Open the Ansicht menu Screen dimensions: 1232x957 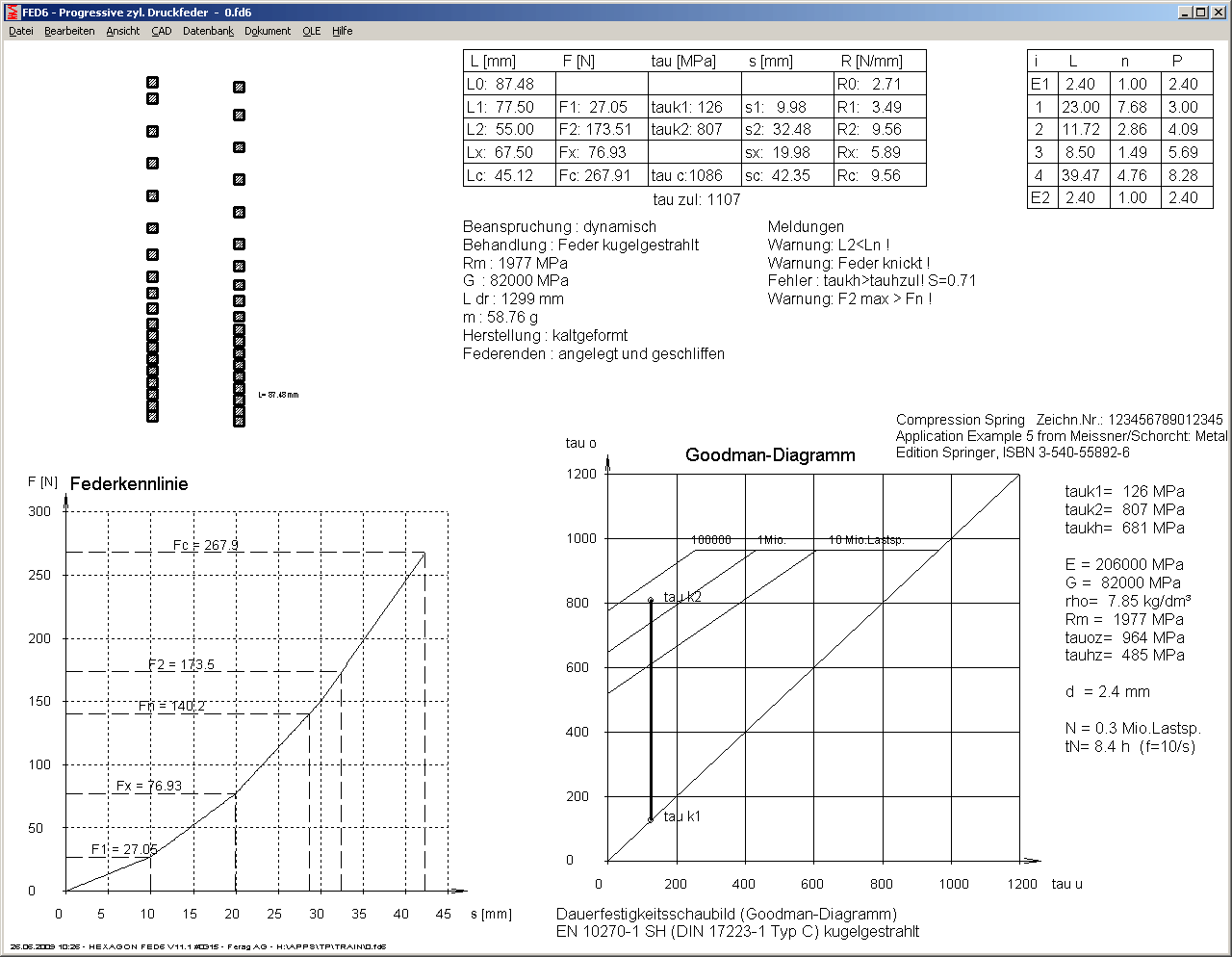click(123, 31)
